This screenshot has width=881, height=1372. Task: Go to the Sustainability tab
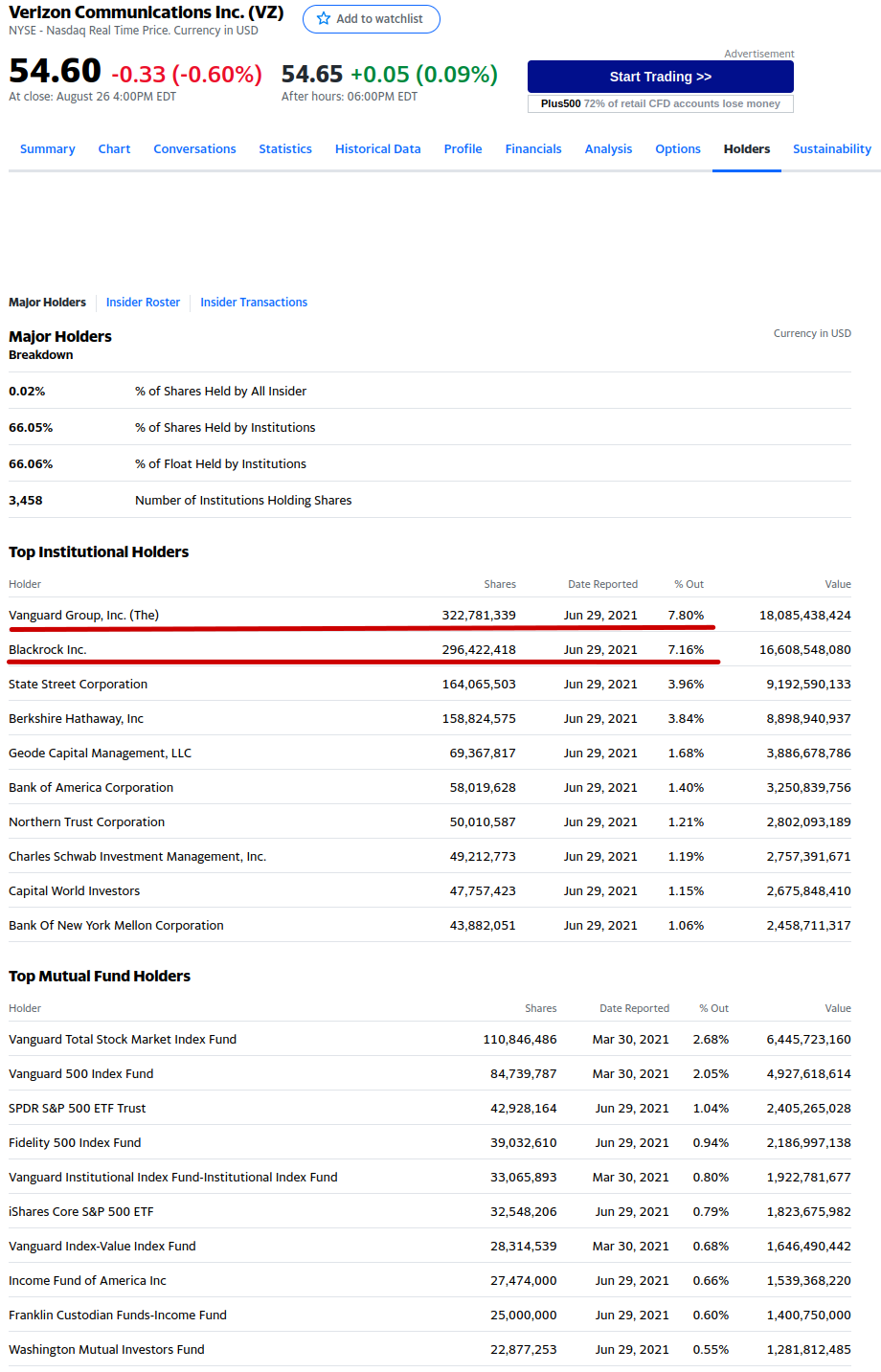[x=831, y=149]
